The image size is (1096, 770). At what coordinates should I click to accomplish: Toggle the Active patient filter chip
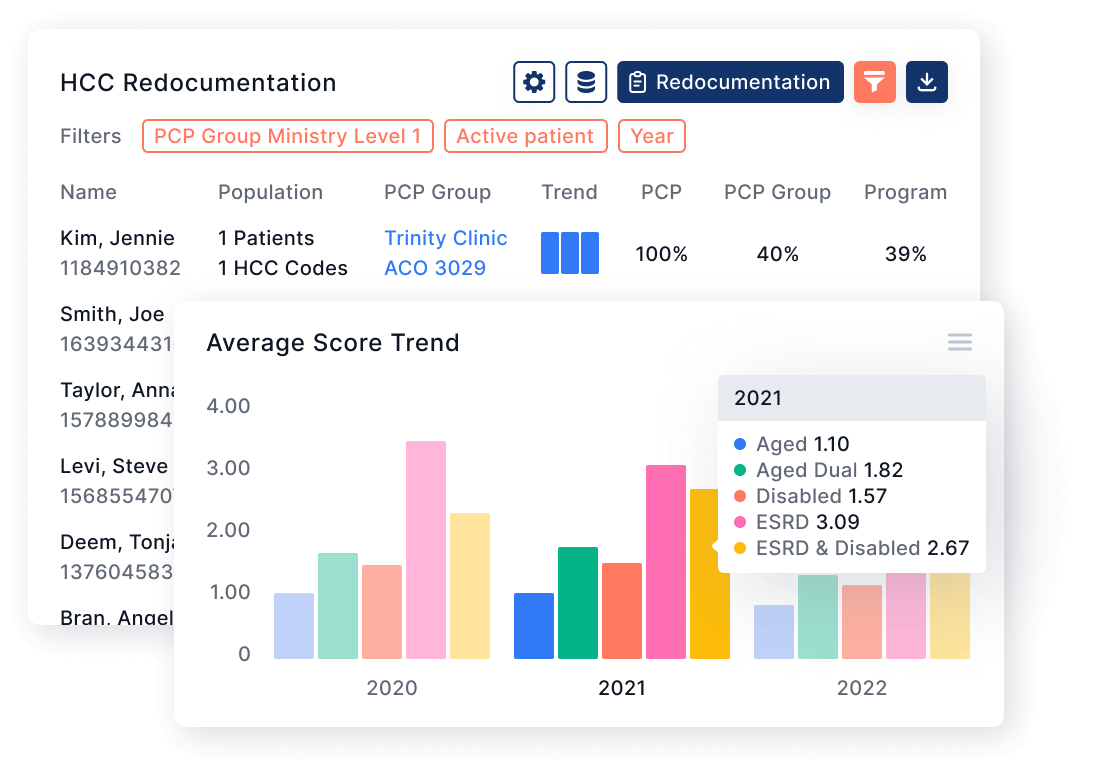(x=525, y=136)
